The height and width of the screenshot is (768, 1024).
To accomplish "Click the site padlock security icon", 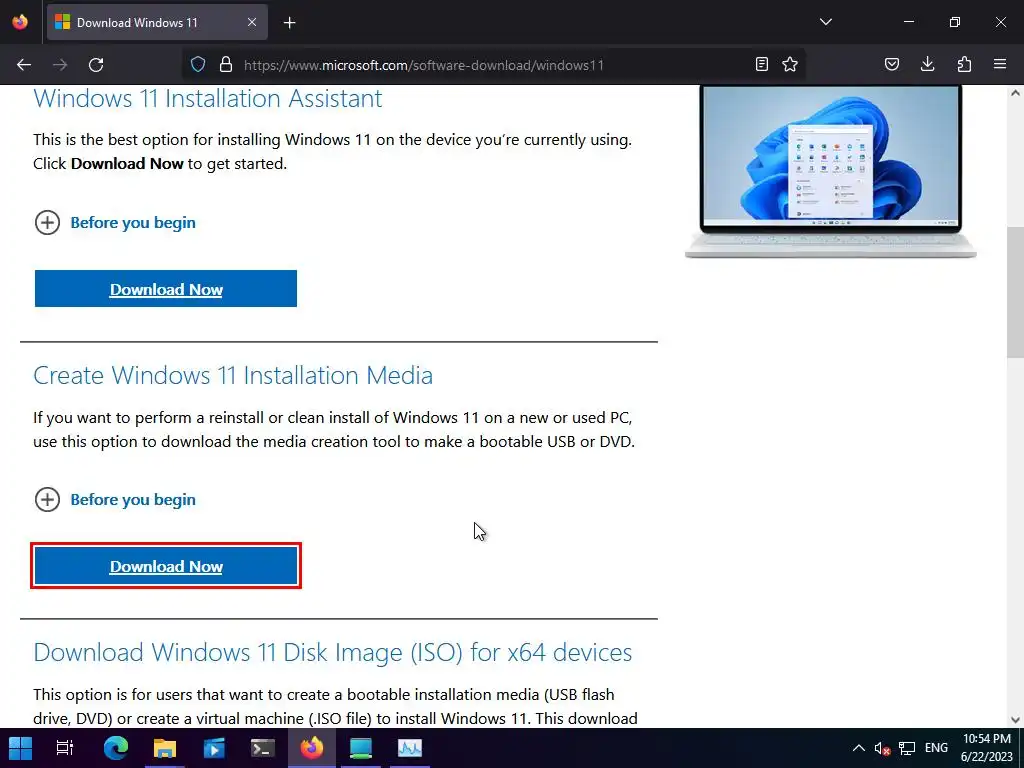I will [226, 65].
